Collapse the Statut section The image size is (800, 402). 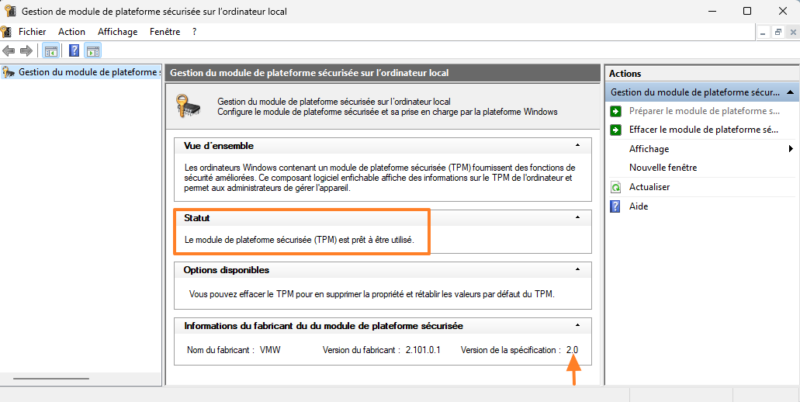coord(578,217)
